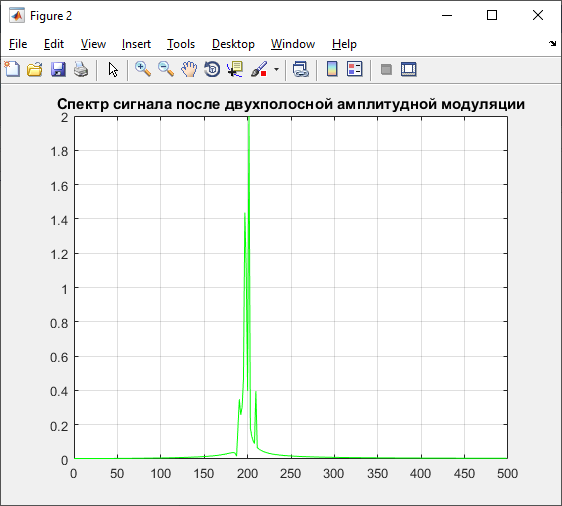The height and width of the screenshot is (506, 562).
Task: Show plot tools and dock figure icon
Action: (409, 69)
